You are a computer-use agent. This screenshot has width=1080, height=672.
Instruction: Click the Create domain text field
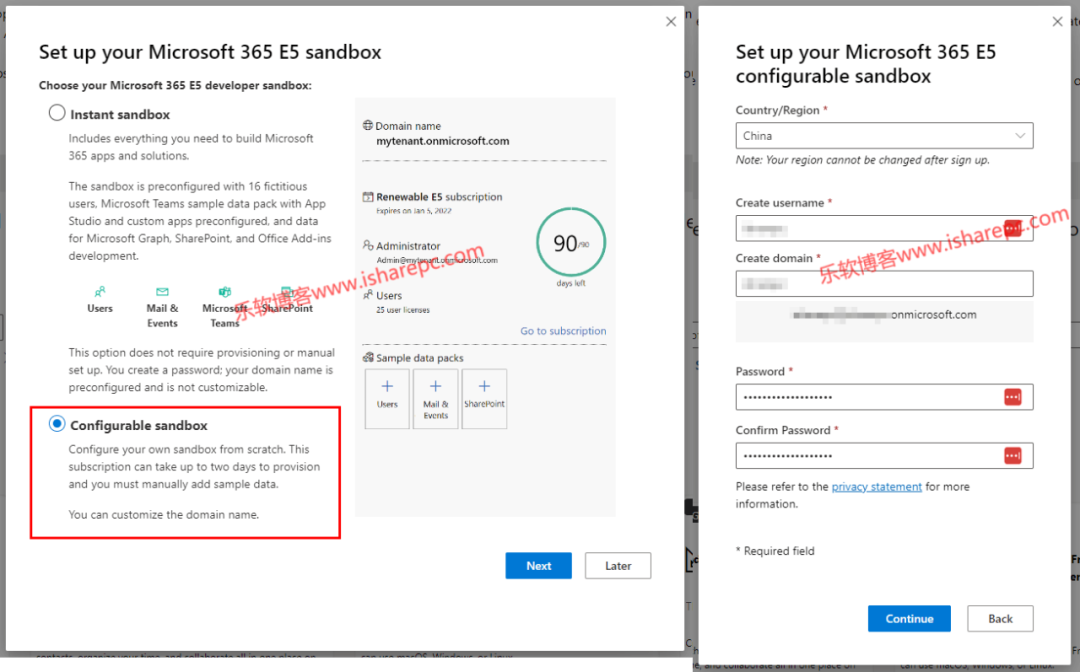[x=884, y=284]
